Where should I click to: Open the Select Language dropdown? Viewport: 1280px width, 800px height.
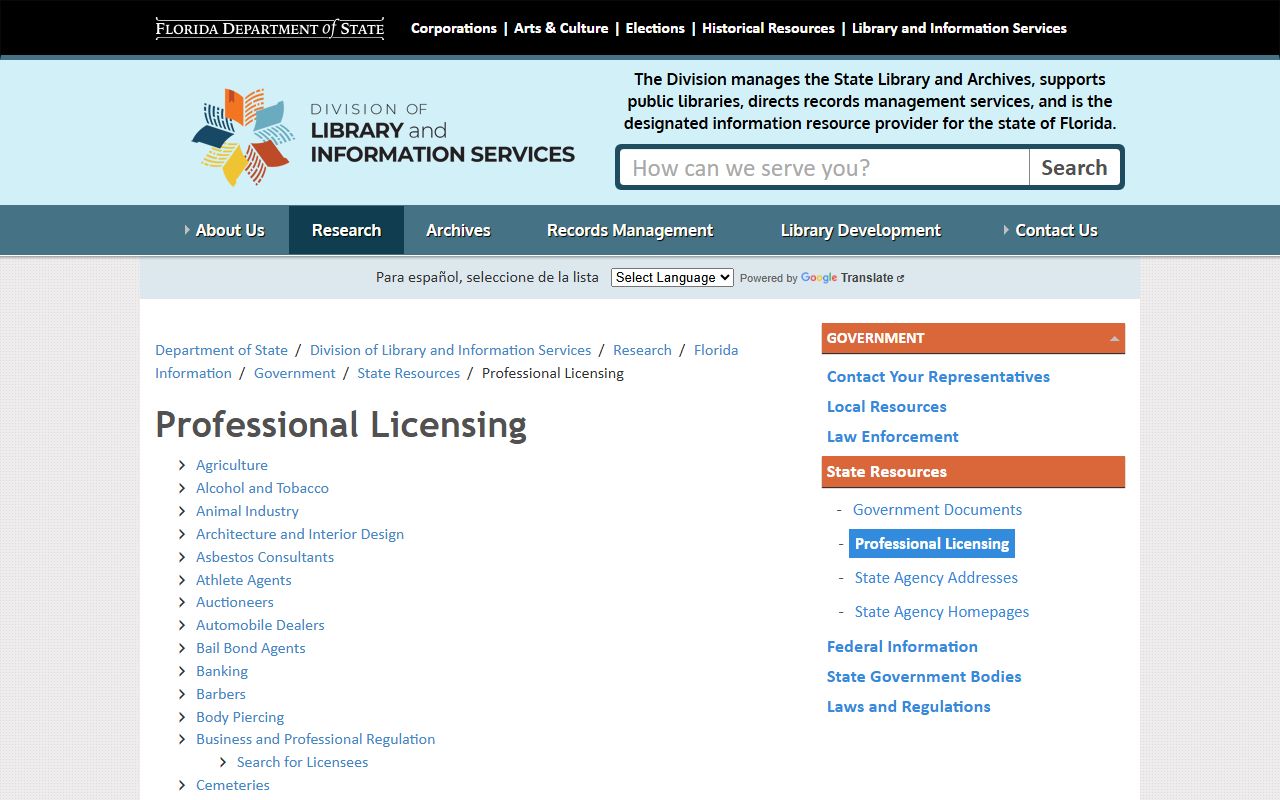[672, 277]
